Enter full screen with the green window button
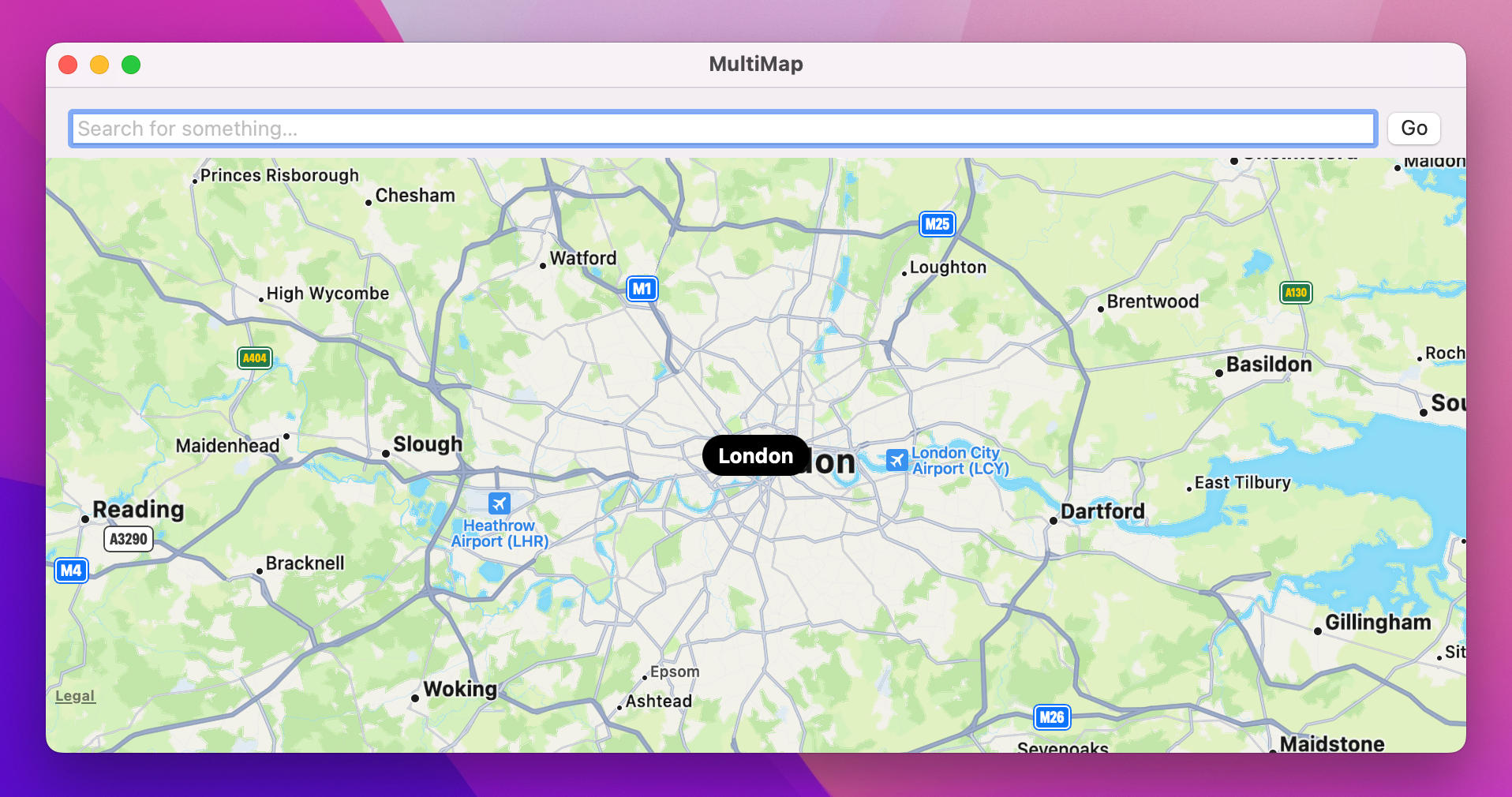1512x797 pixels. tap(131, 65)
